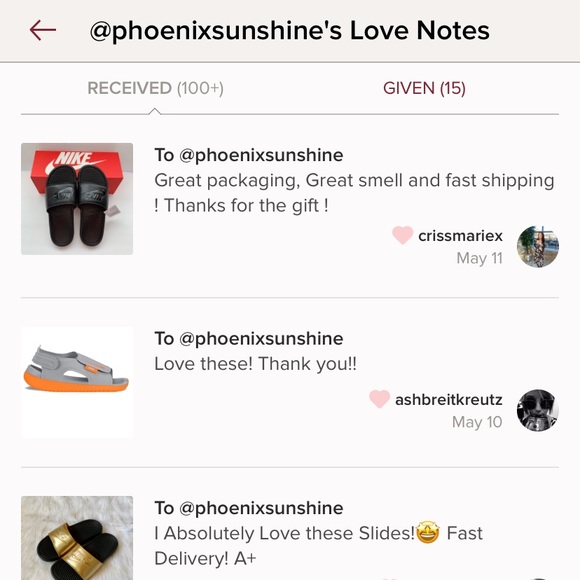Open crissmariex's profile avatar

537,246
